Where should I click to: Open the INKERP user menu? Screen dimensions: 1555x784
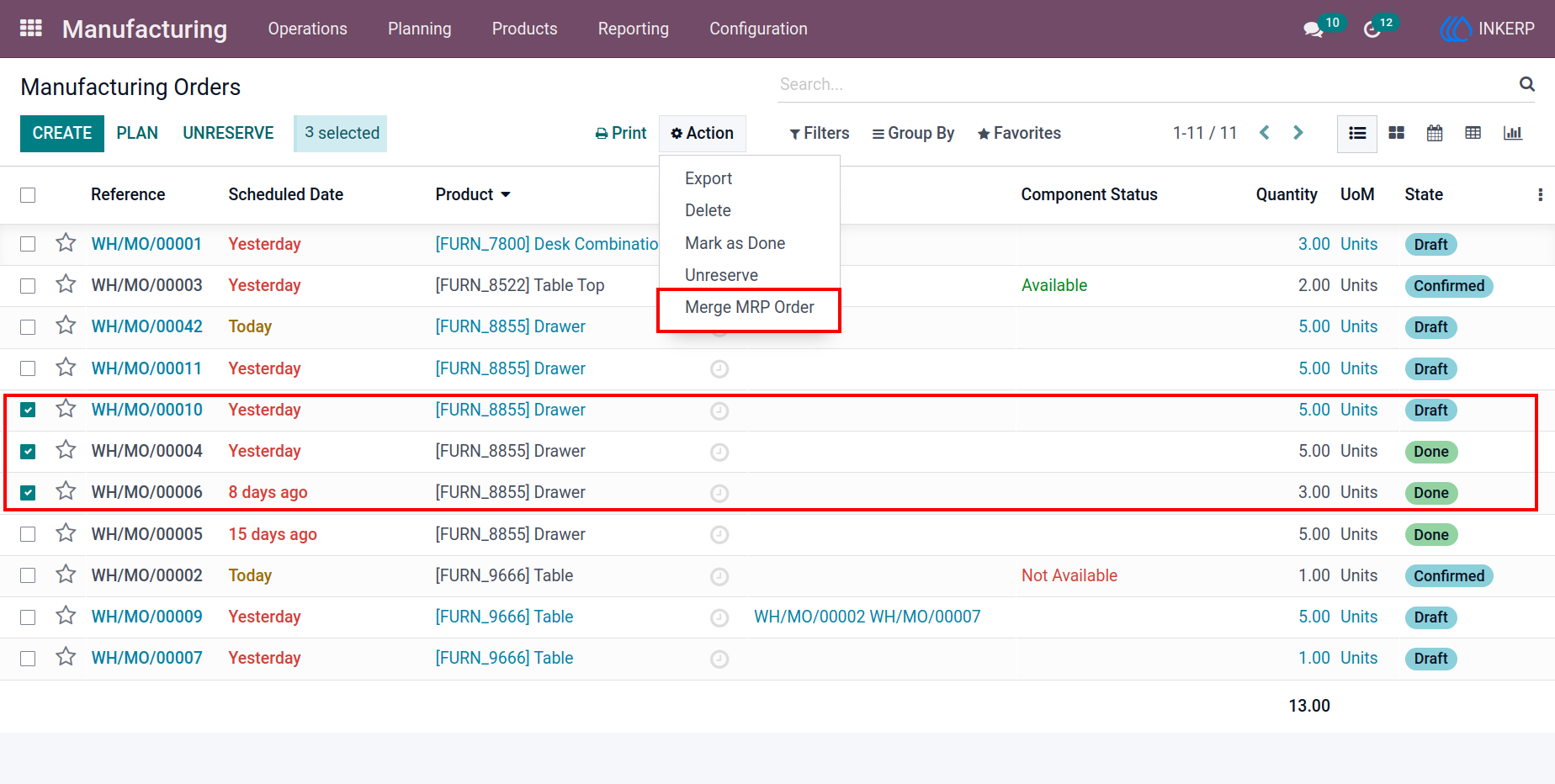click(x=1488, y=29)
